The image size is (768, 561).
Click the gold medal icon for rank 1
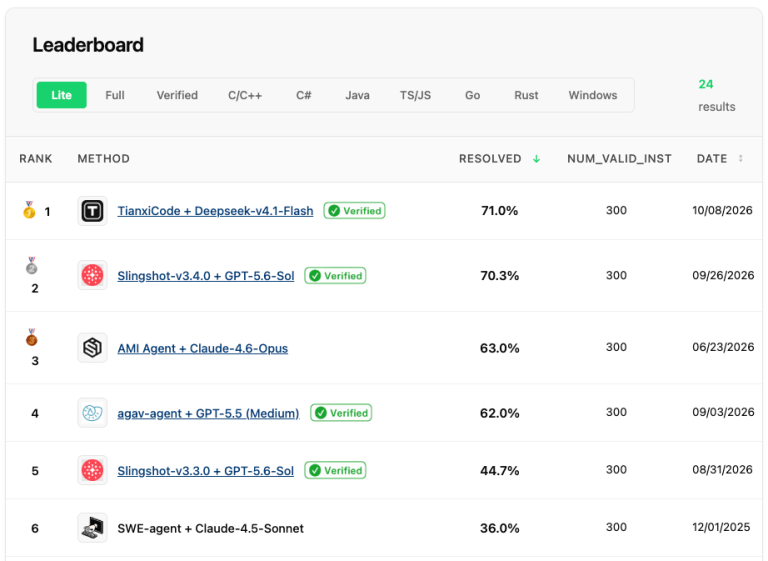(29, 210)
